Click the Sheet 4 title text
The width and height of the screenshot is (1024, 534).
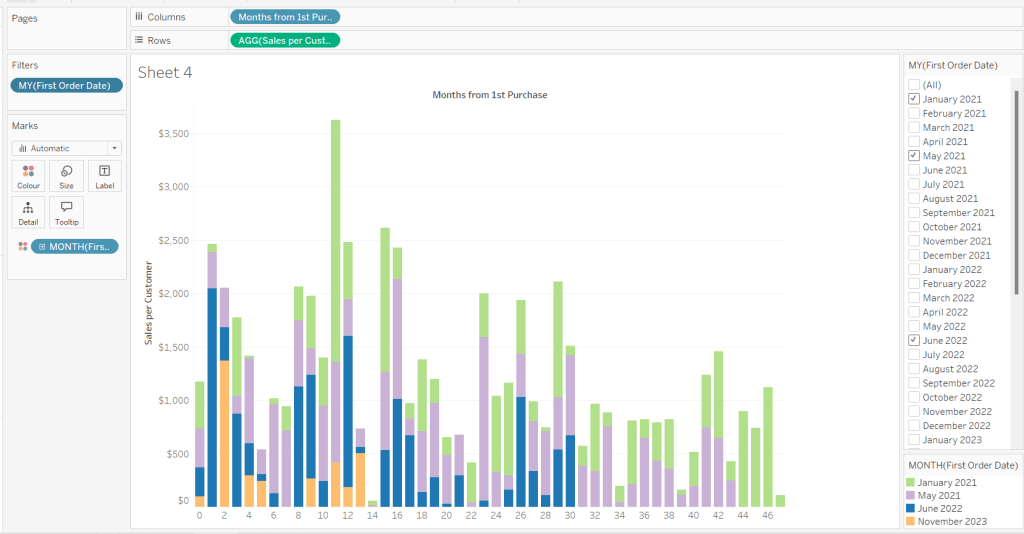[165, 72]
